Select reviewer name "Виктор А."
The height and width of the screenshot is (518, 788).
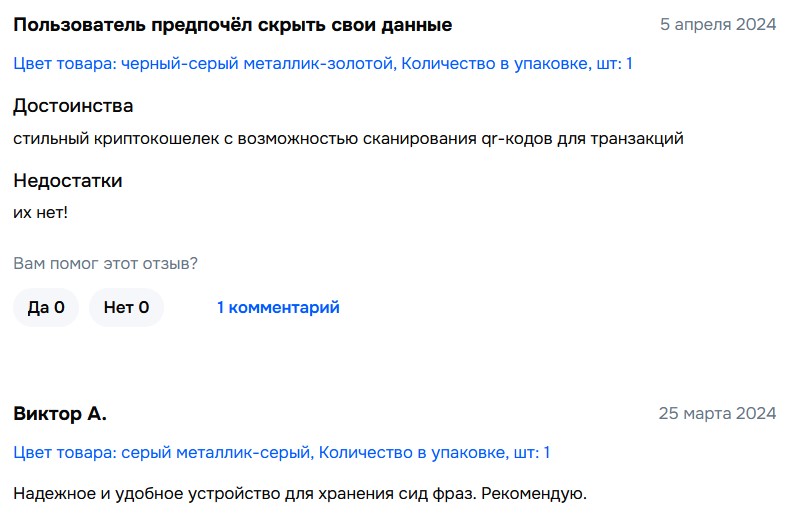(60, 414)
